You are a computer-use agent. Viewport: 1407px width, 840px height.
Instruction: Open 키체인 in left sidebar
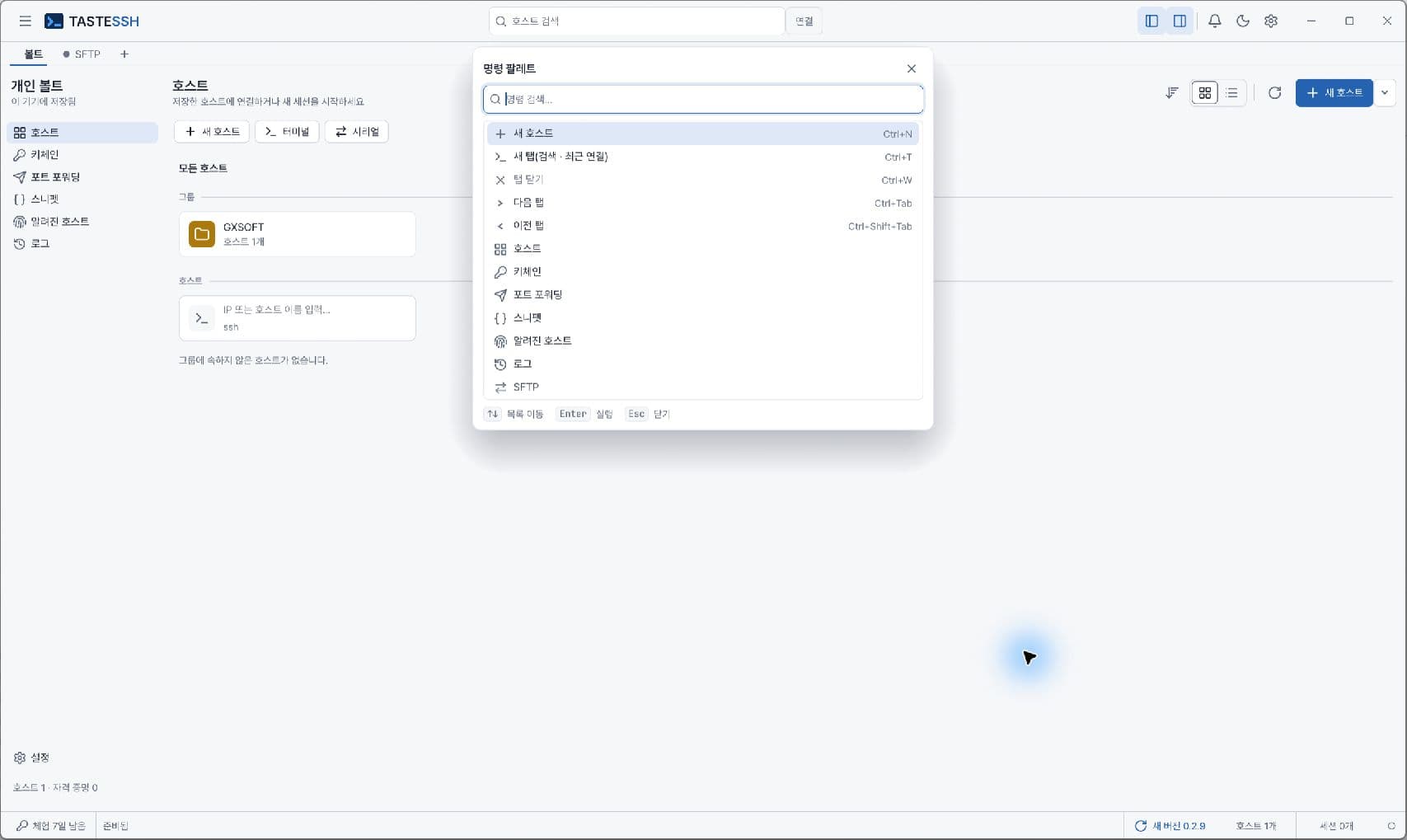[82, 155]
